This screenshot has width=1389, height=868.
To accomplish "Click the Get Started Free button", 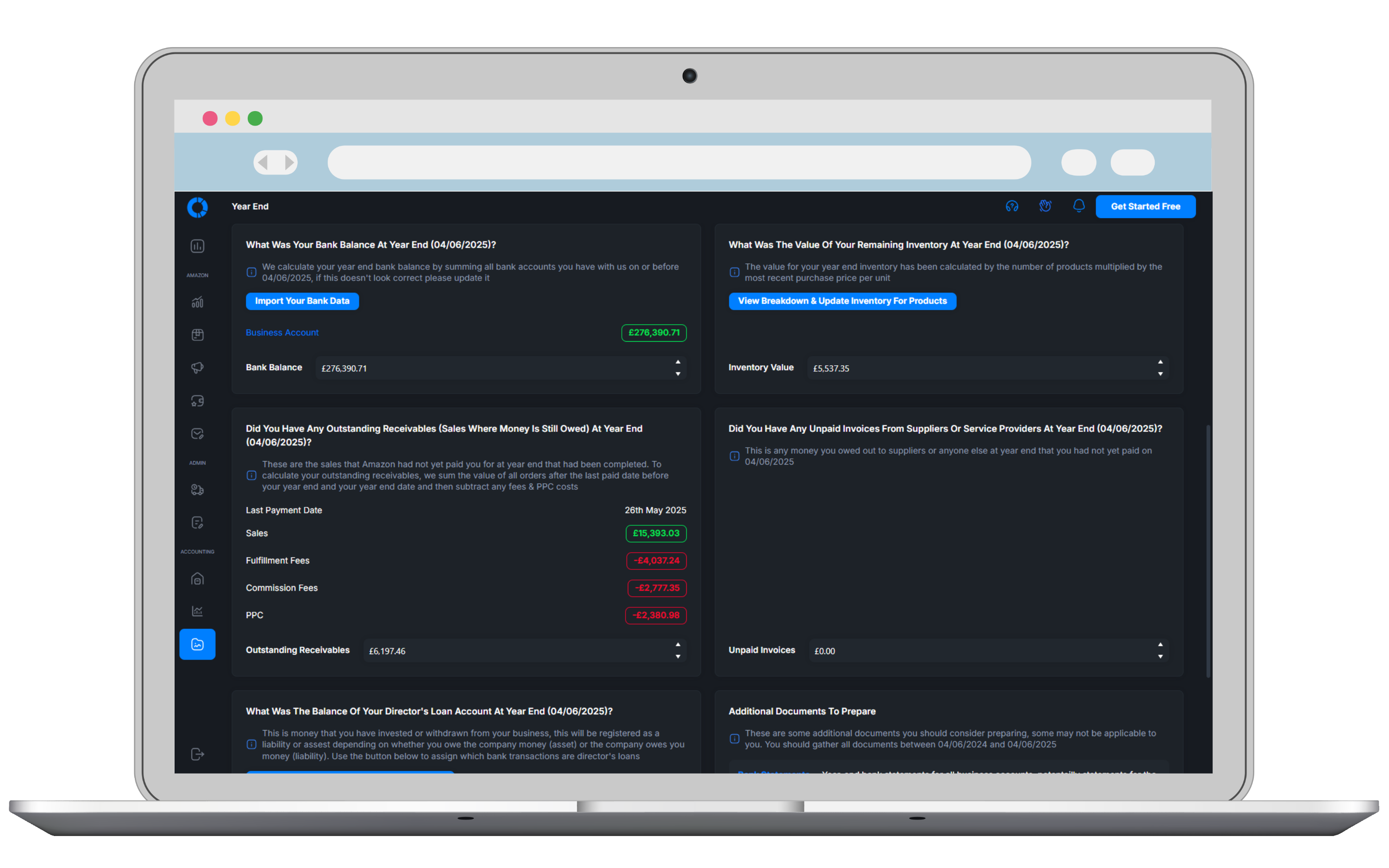I will point(1145,206).
